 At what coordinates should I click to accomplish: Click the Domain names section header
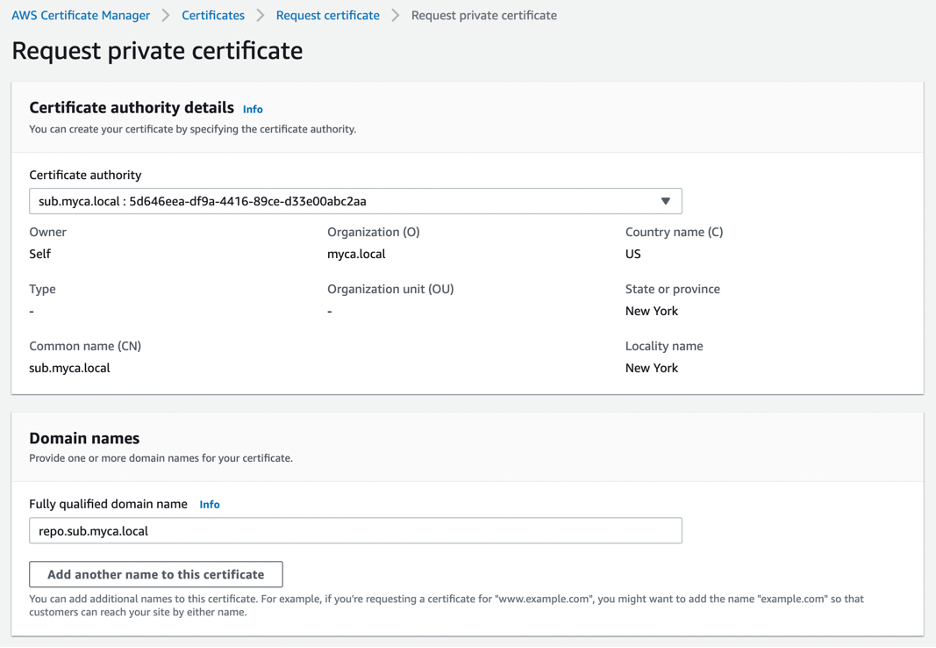(84, 438)
